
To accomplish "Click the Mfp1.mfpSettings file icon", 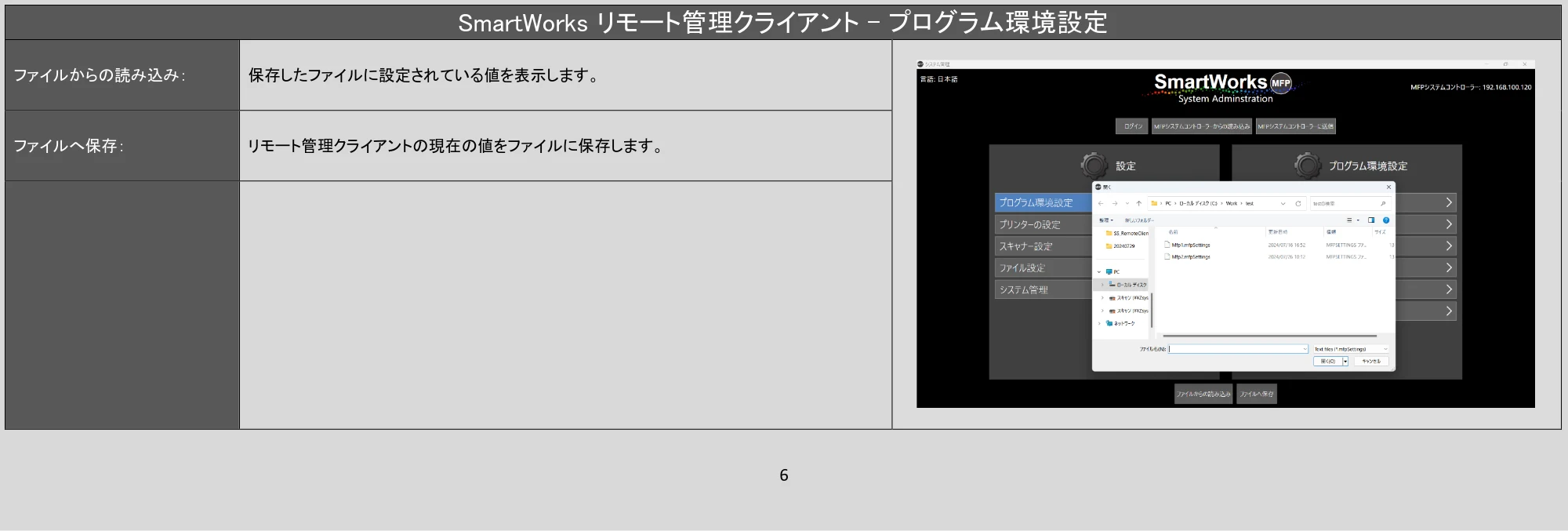I will [x=1167, y=245].
